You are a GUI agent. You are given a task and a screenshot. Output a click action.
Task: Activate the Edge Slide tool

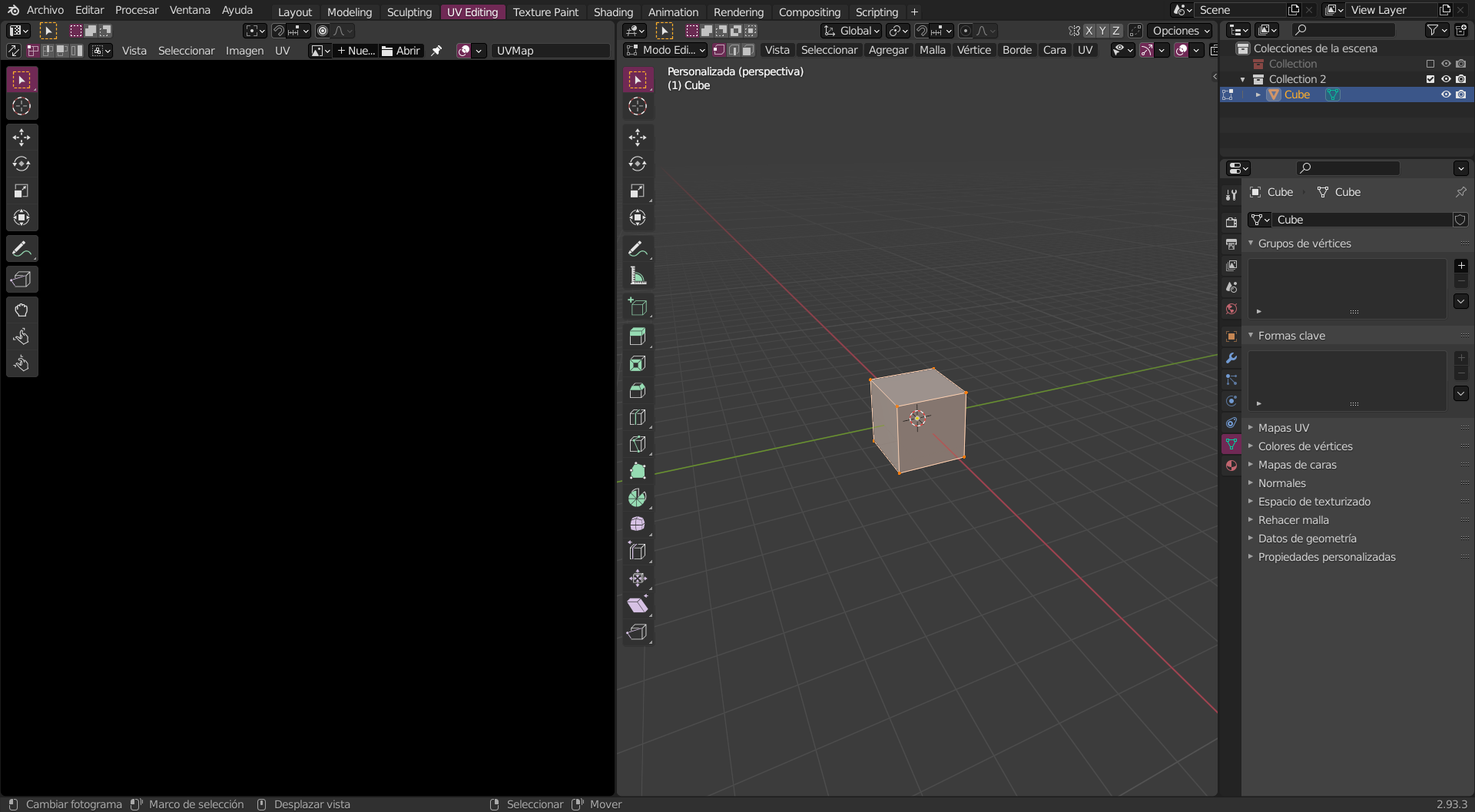coord(638,552)
